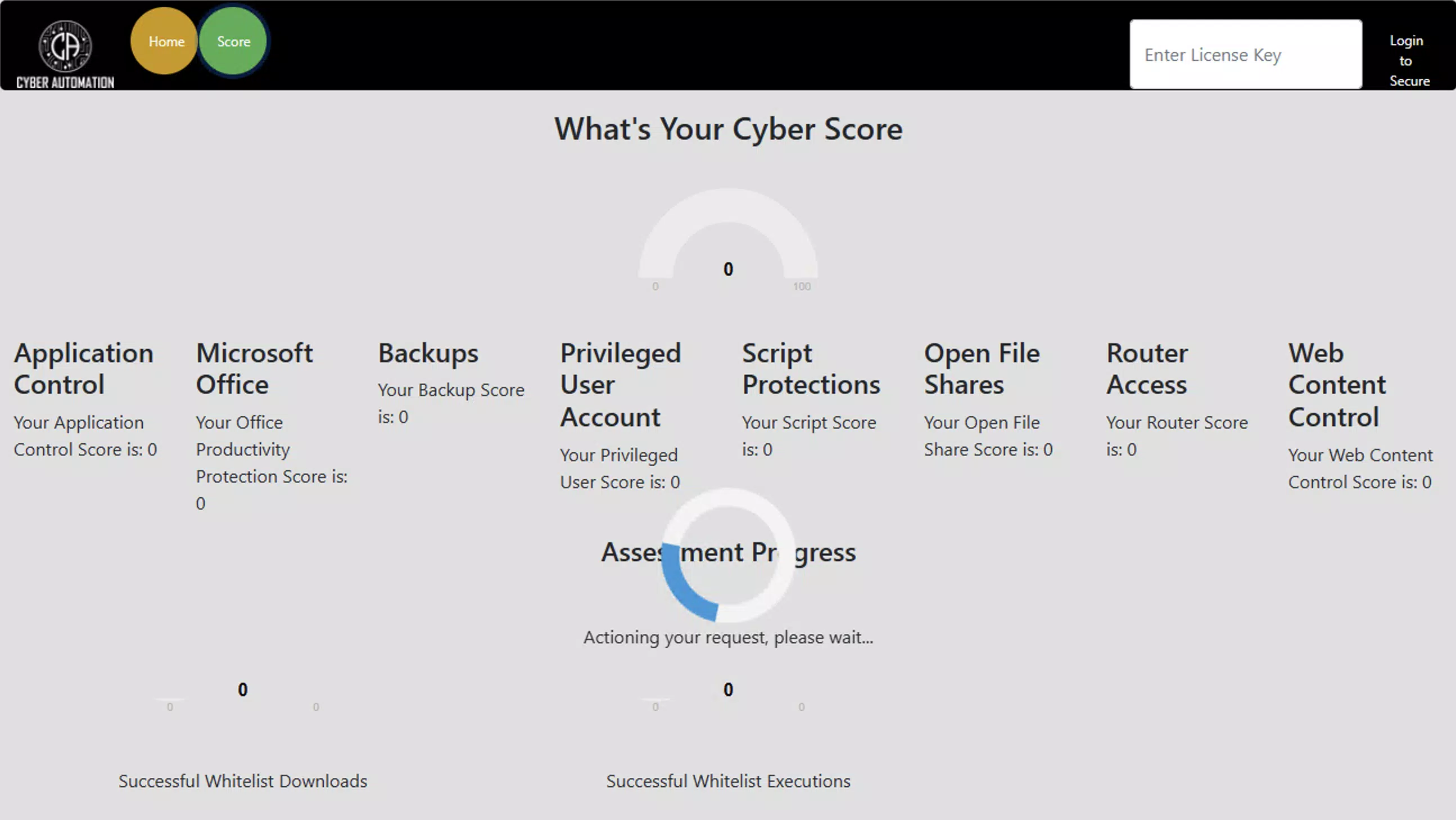Click the Web Content Control heading
The width and height of the screenshot is (1456, 820).
coord(1337,385)
